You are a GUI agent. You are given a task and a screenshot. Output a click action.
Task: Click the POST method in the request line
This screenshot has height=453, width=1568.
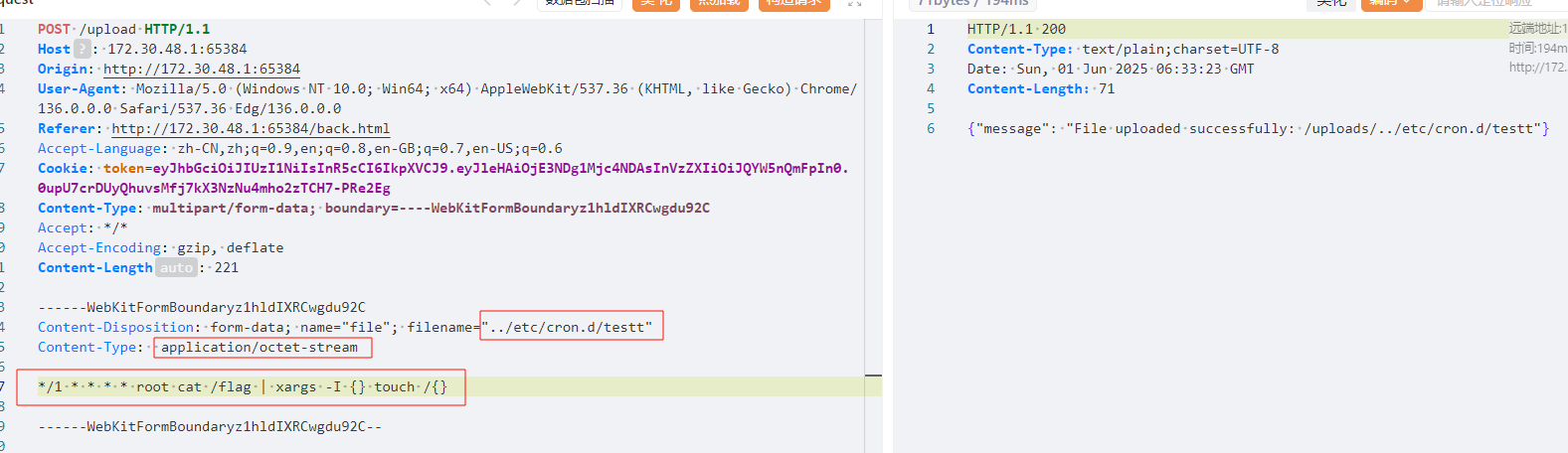pyautogui.click(x=54, y=29)
